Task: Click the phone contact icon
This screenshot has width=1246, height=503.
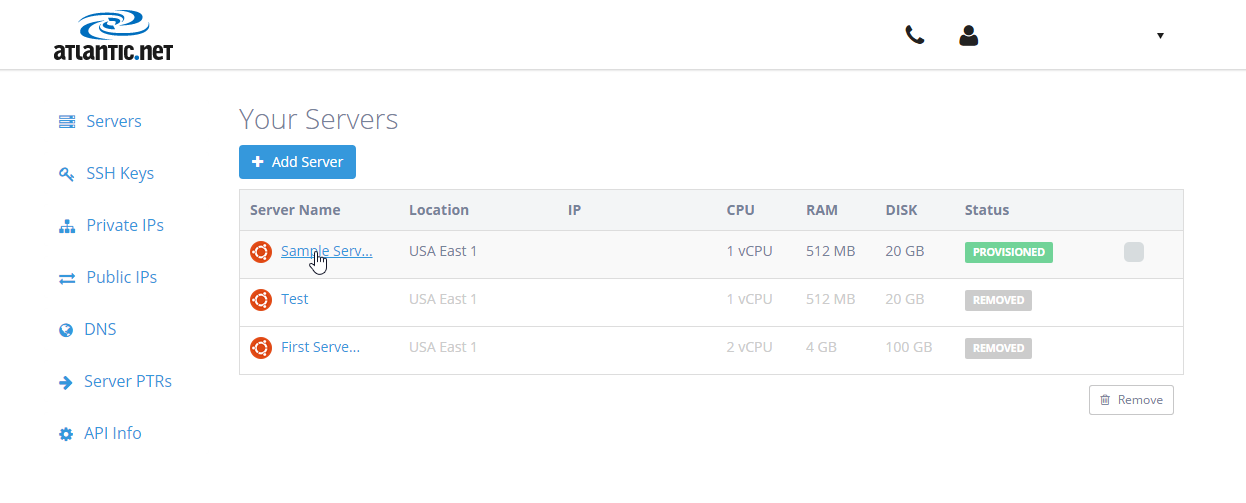Action: 914,35
